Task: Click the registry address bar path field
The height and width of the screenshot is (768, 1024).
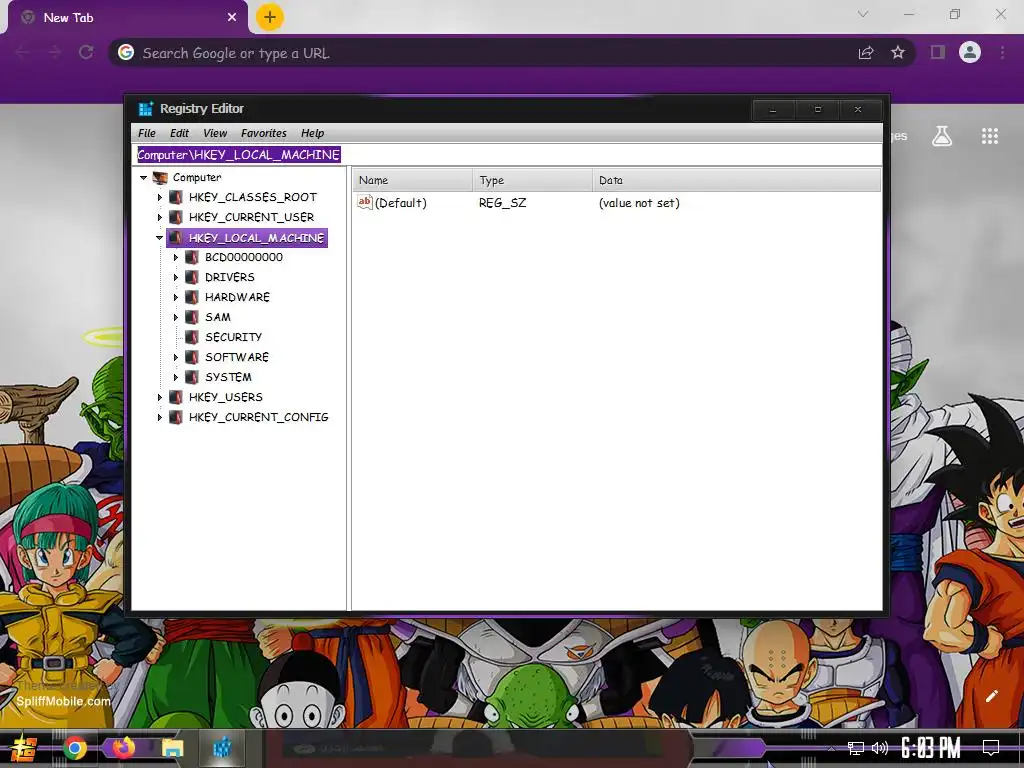Action: pyautogui.click(x=507, y=155)
